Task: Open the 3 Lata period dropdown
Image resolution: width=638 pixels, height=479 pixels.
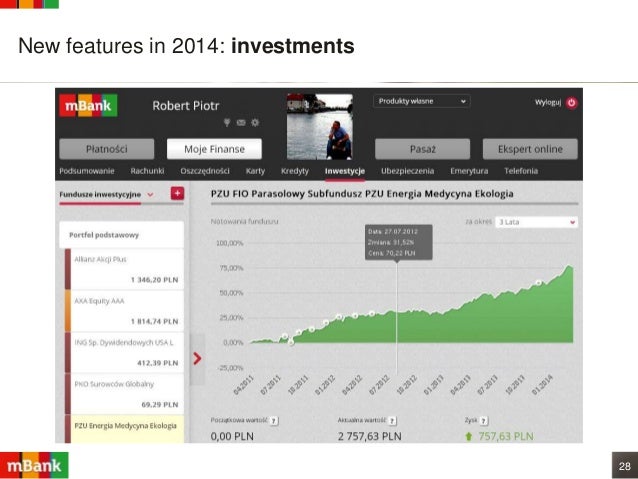Action: (x=536, y=222)
